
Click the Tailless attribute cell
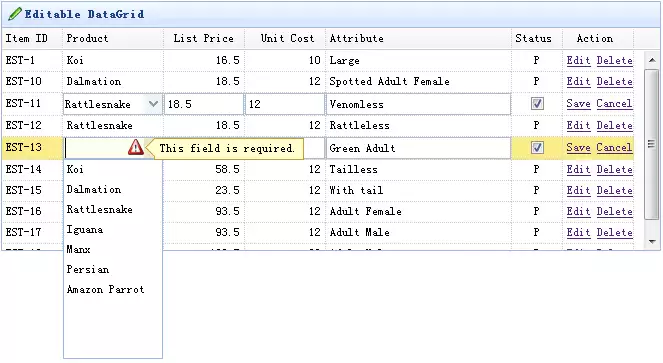click(x=418, y=170)
